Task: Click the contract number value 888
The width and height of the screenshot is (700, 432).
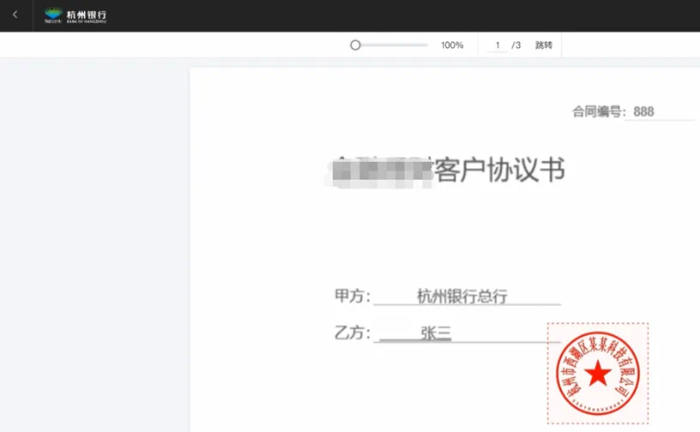Action: (x=644, y=112)
